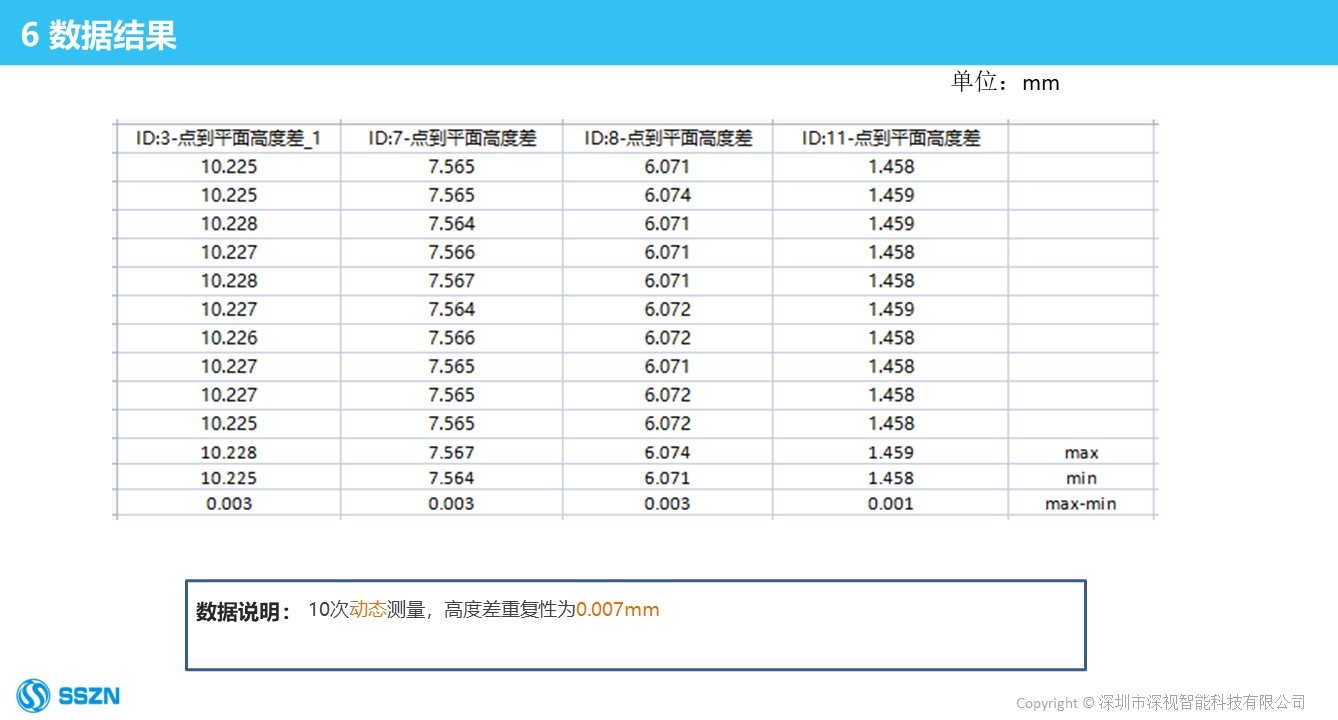Select 1.458 in the 10.226 row
The height and width of the screenshot is (720, 1338).
pyautogui.click(x=891, y=338)
